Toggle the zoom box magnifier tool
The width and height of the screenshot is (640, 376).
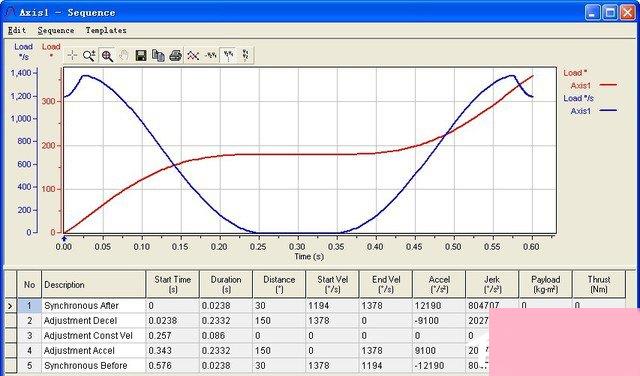tap(107, 56)
